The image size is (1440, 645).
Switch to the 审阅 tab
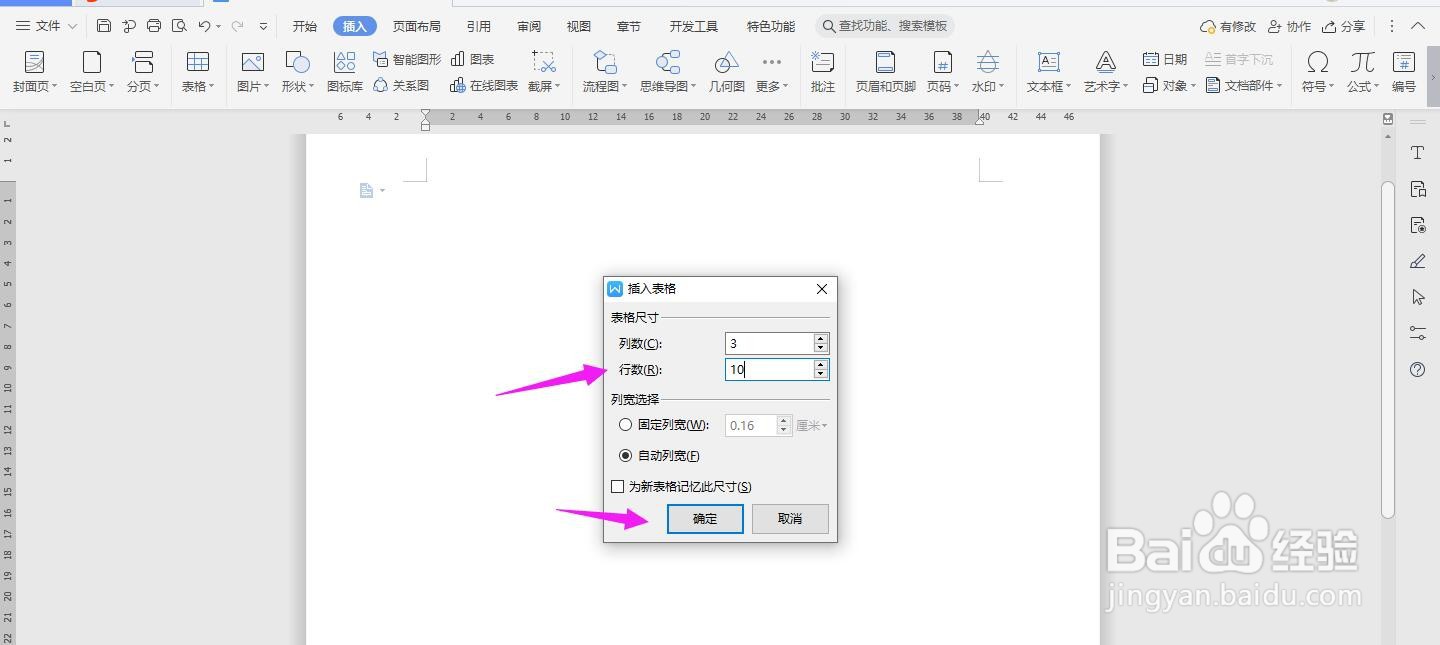pos(529,27)
